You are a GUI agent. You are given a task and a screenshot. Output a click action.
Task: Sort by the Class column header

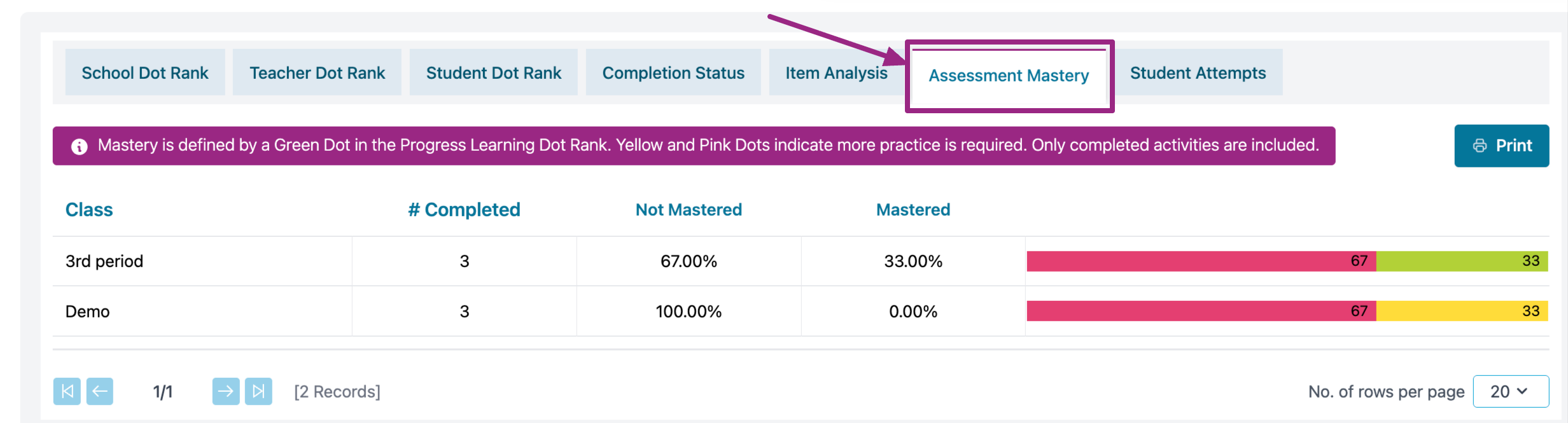(x=89, y=210)
